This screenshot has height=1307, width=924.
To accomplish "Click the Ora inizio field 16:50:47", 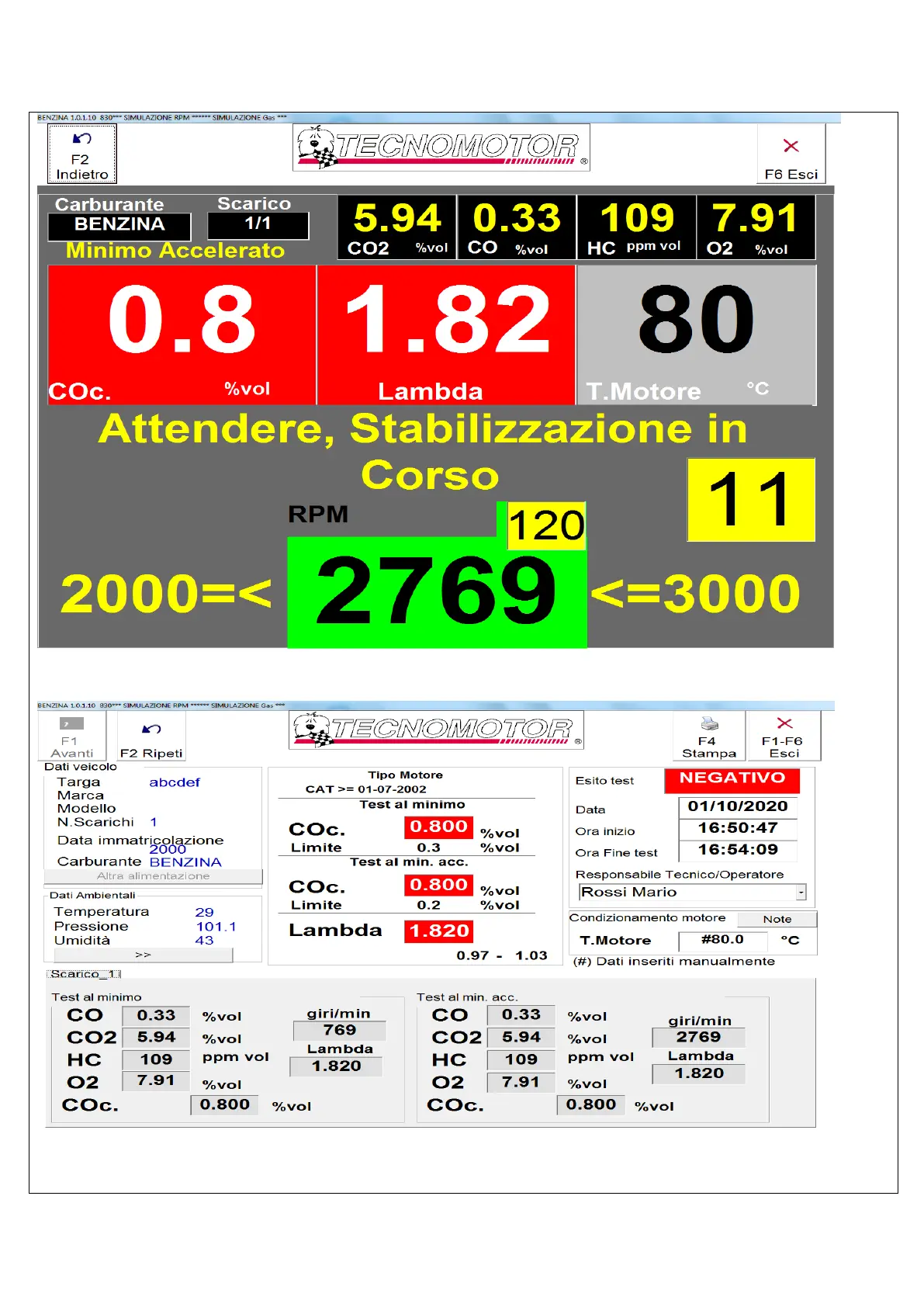I will pos(738,828).
